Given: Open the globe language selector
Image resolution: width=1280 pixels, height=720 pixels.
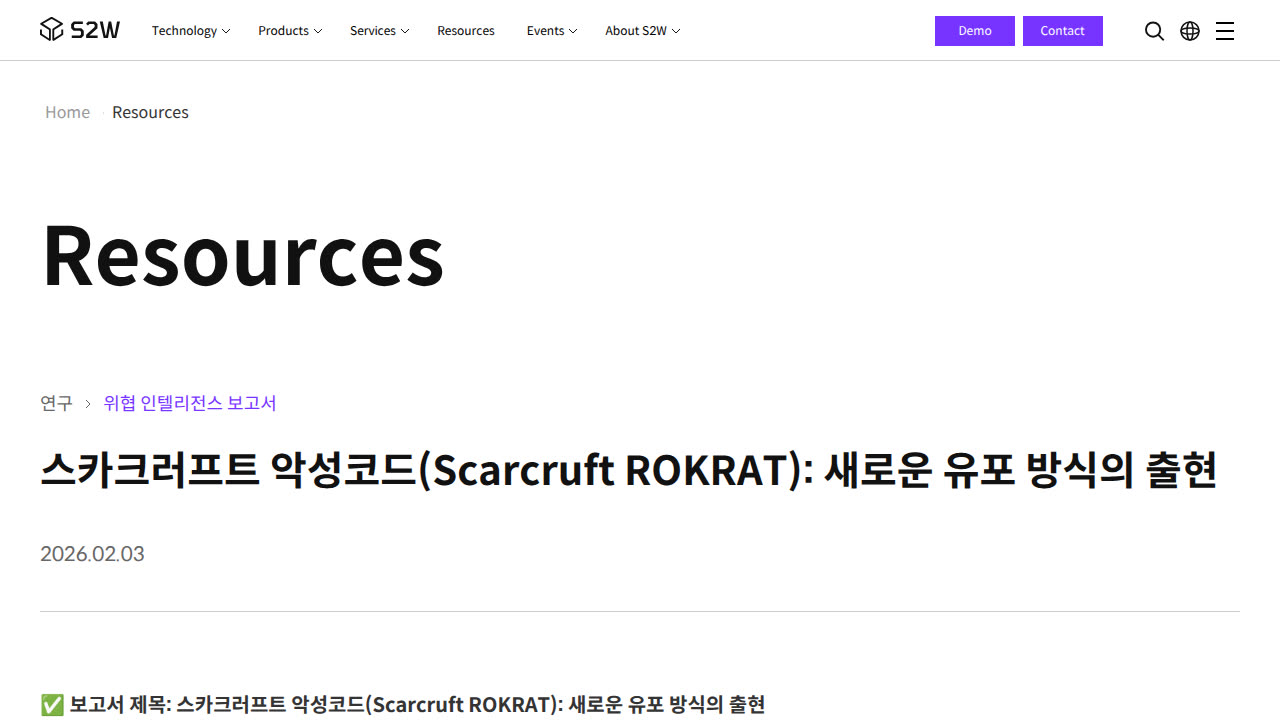Looking at the screenshot, I should pos(1190,31).
